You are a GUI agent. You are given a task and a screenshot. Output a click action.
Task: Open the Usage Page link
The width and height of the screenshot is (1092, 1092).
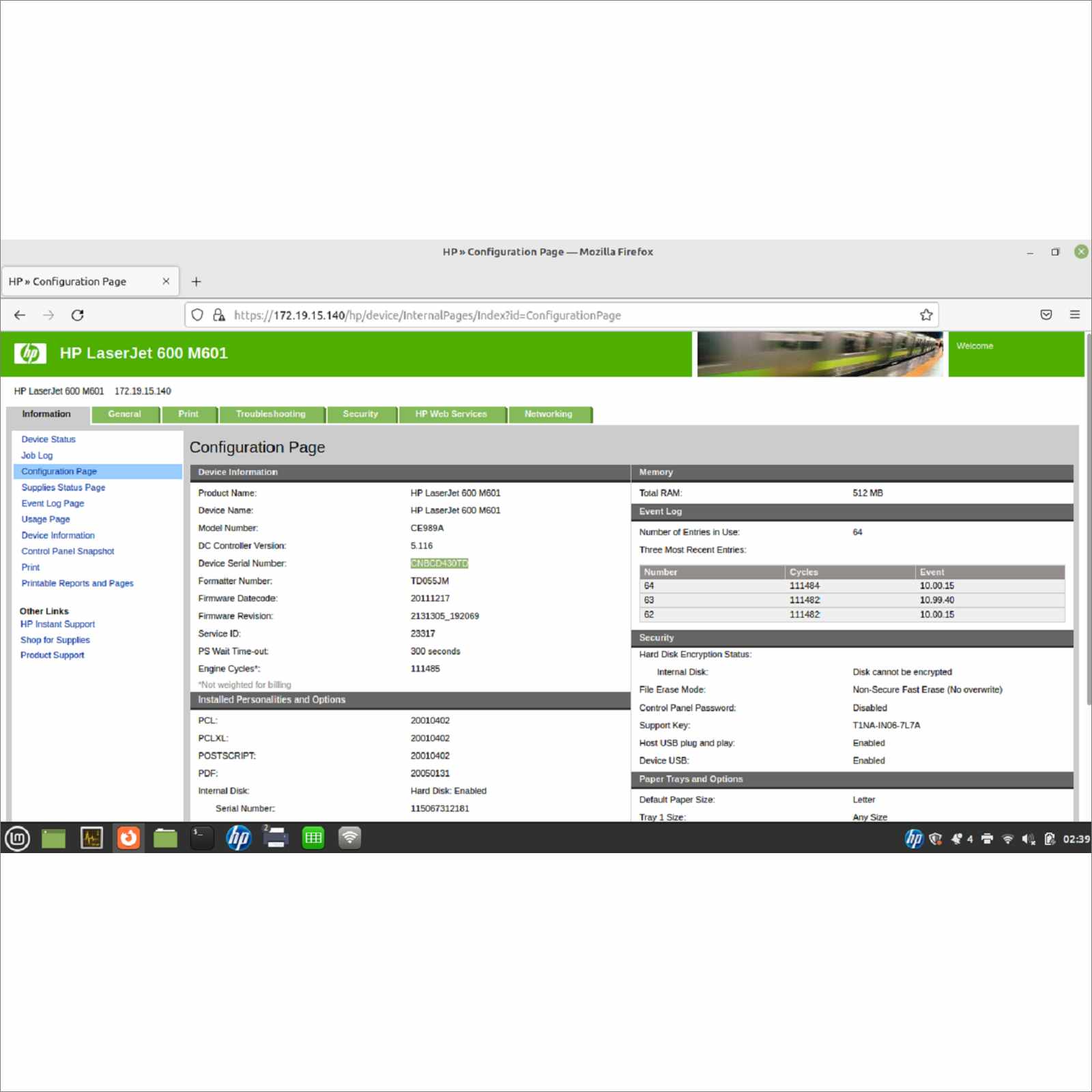(x=46, y=519)
